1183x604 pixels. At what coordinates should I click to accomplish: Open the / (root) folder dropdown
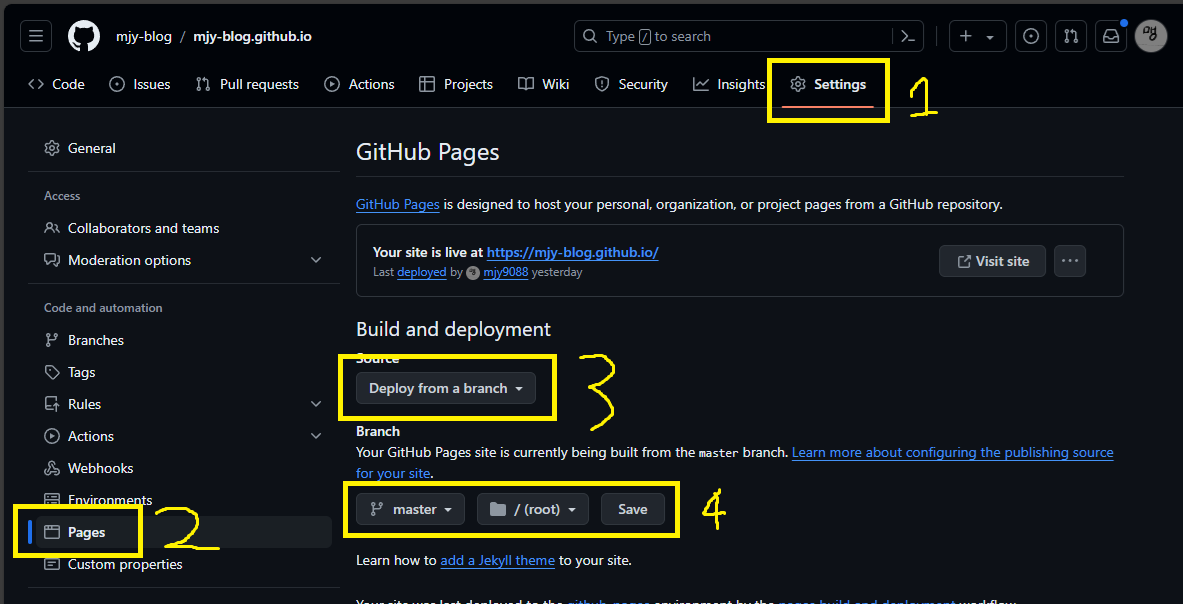[x=533, y=509]
